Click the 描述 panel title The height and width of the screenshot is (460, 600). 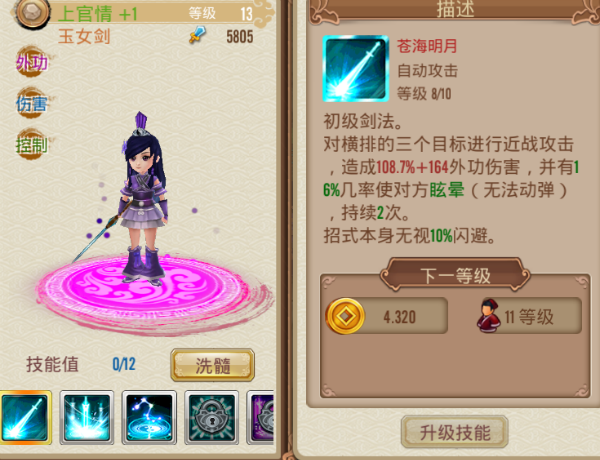[455, 9]
